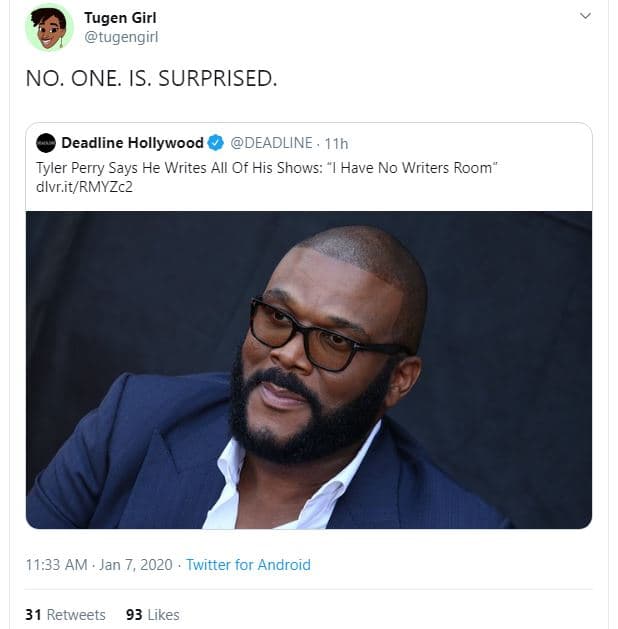The height and width of the screenshot is (629, 618).
Task: Click the Deadline Hollywood round logo icon
Action: [x=46, y=143]
